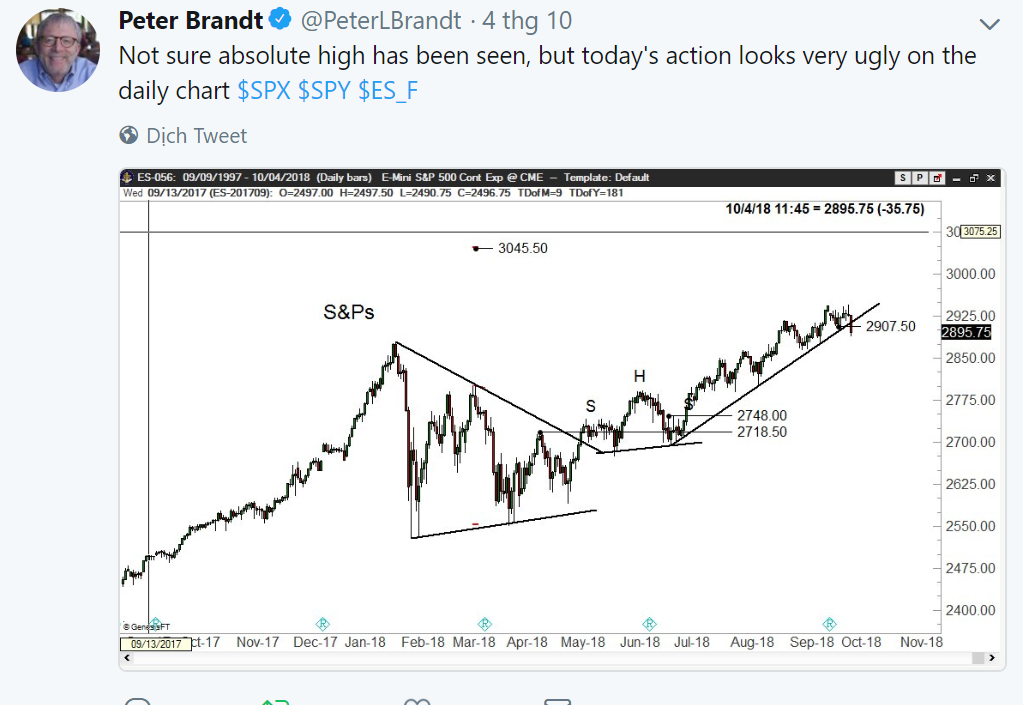Open the $SPY cashtag link

(324, 90)
